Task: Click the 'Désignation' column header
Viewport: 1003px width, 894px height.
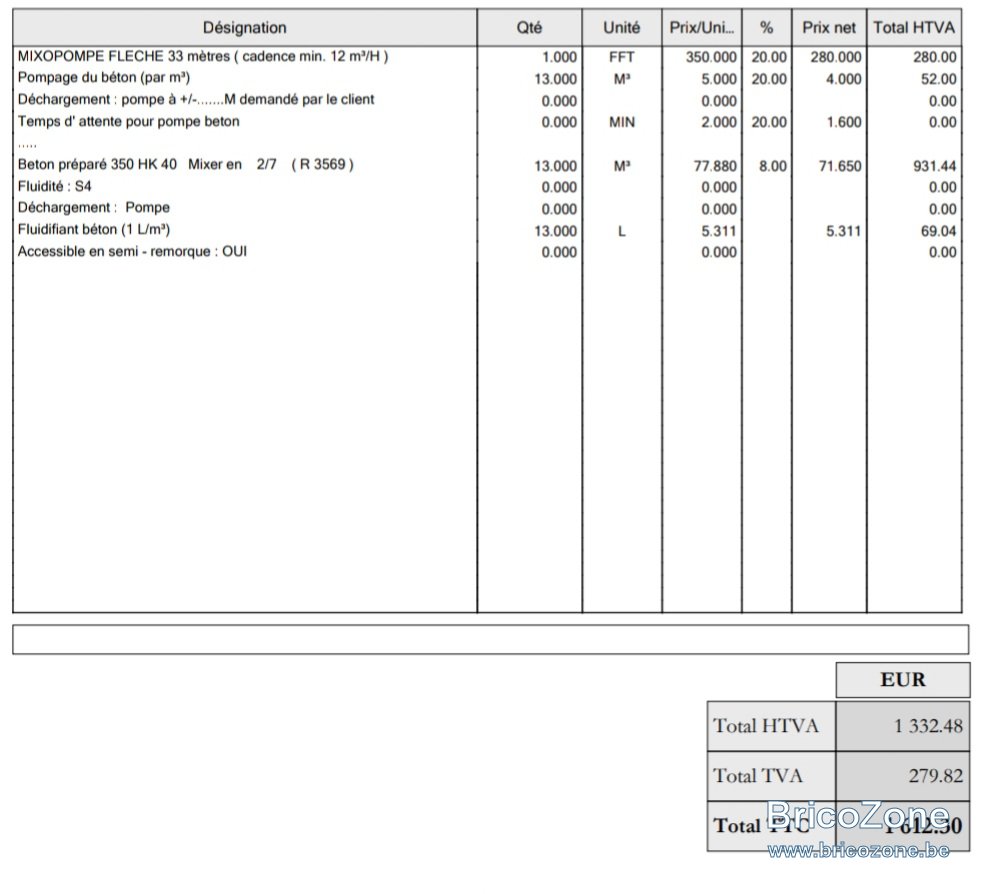Action: pos(244,27)
